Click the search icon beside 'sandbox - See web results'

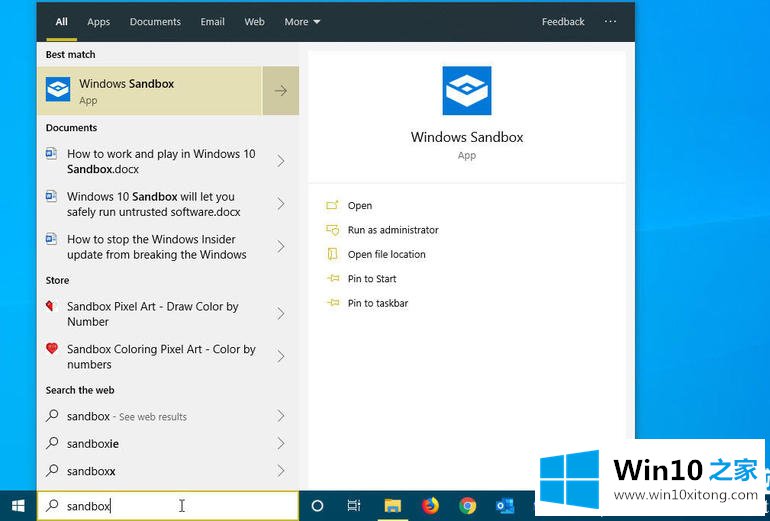pyautogui.click(x=52, y=416)
